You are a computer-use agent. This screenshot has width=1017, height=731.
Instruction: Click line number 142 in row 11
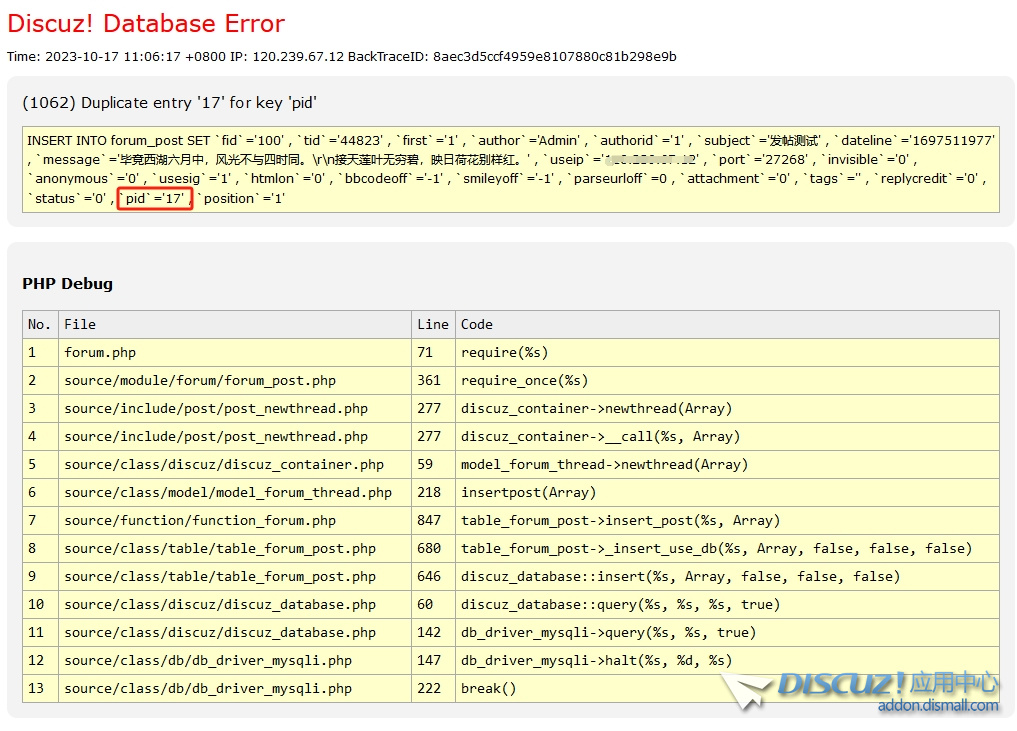(429, 632)
